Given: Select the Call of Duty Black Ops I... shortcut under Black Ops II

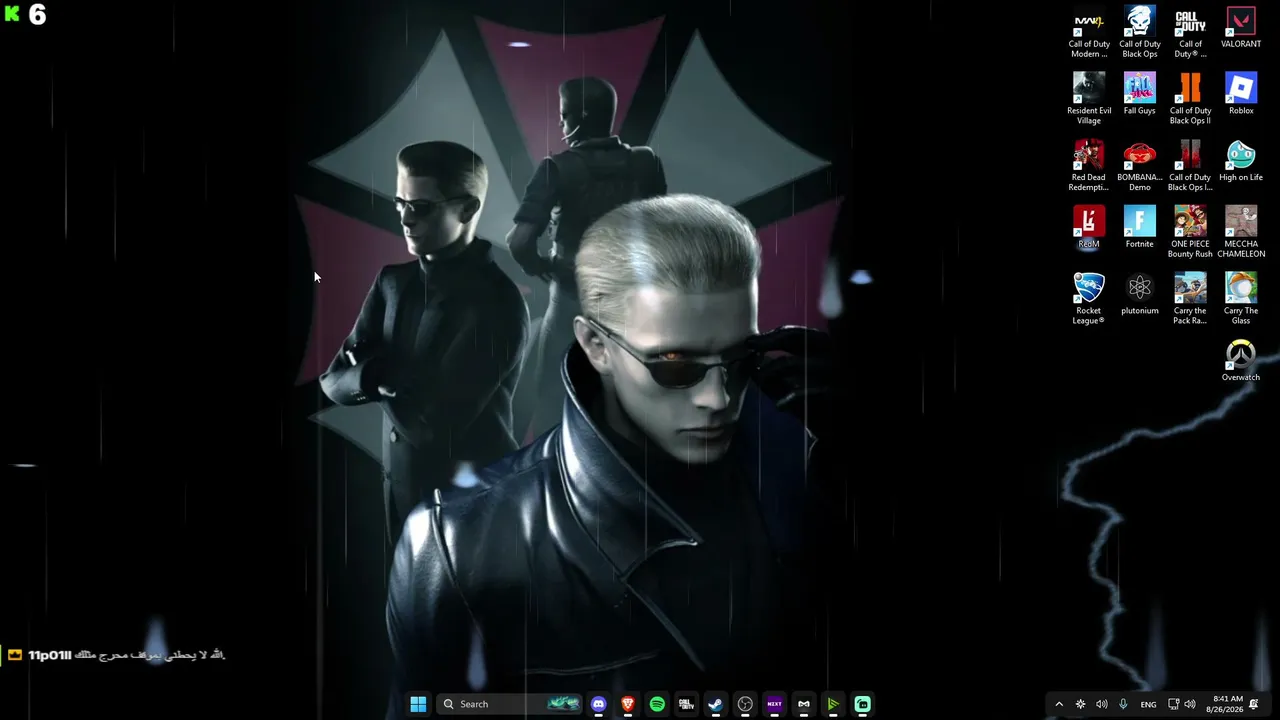Looking at the screenshot, I should tap(1190, 166).
